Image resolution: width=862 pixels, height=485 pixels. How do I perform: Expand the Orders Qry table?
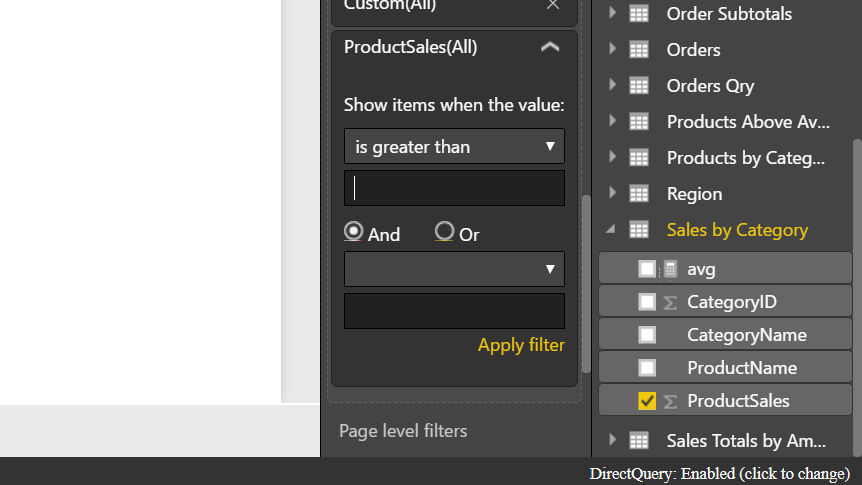click(x=612, y=85)
